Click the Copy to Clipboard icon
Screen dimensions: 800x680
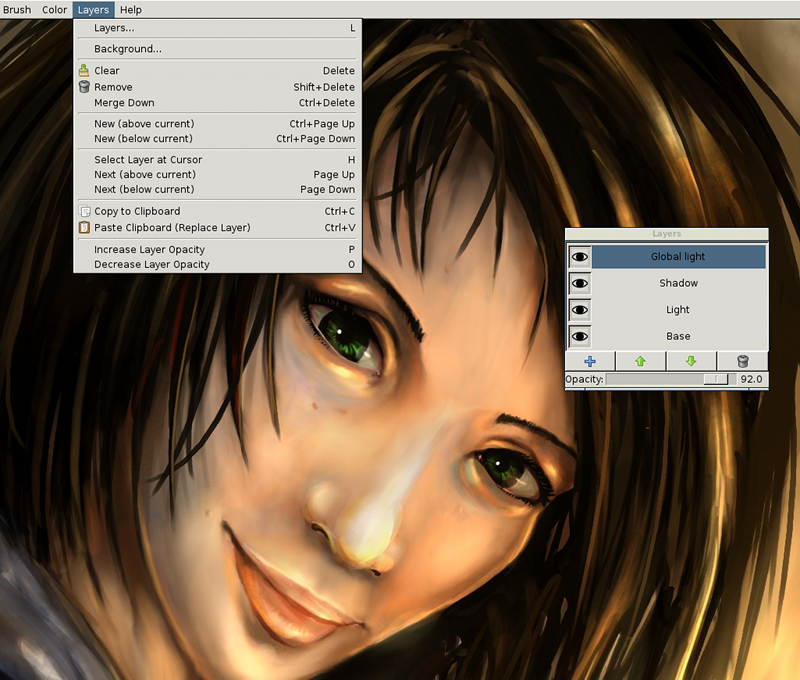coord(84,211)
